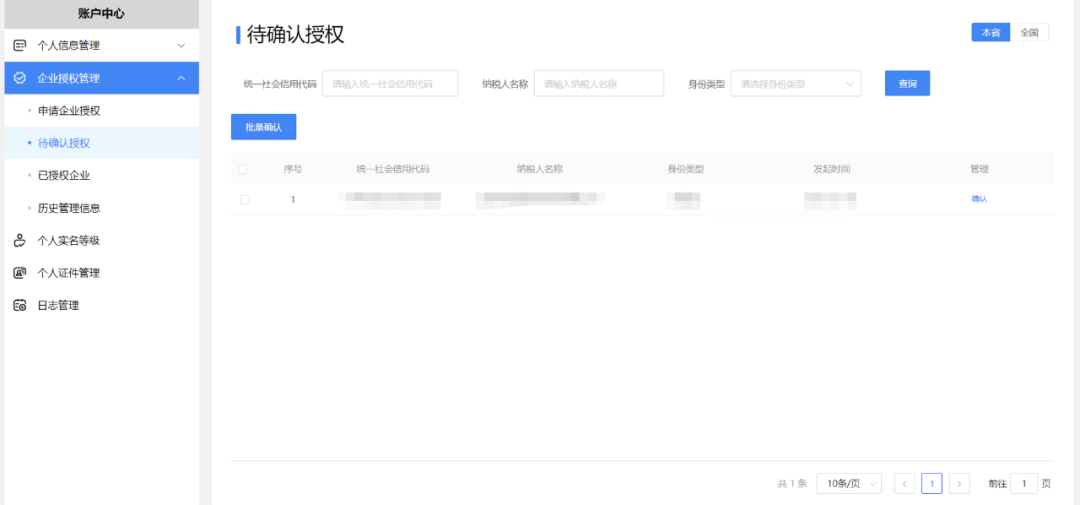Click the 身份类型 column header
The image size is (1080, 505).
[x=685, y=169]
